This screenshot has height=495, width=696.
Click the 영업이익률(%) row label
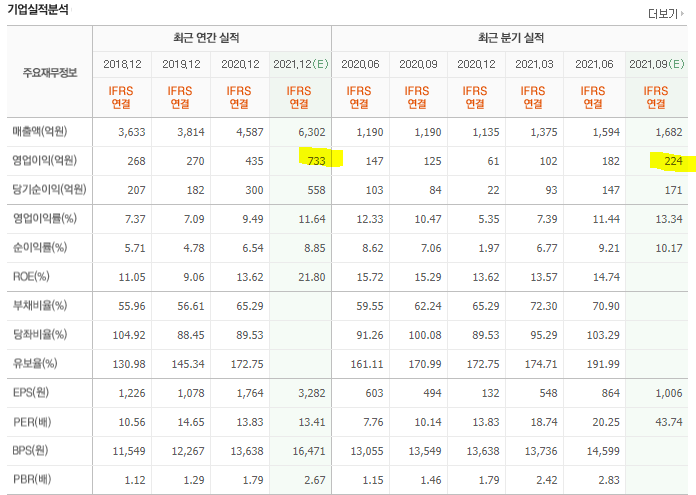pyautogui.click(x=44, y=218)
